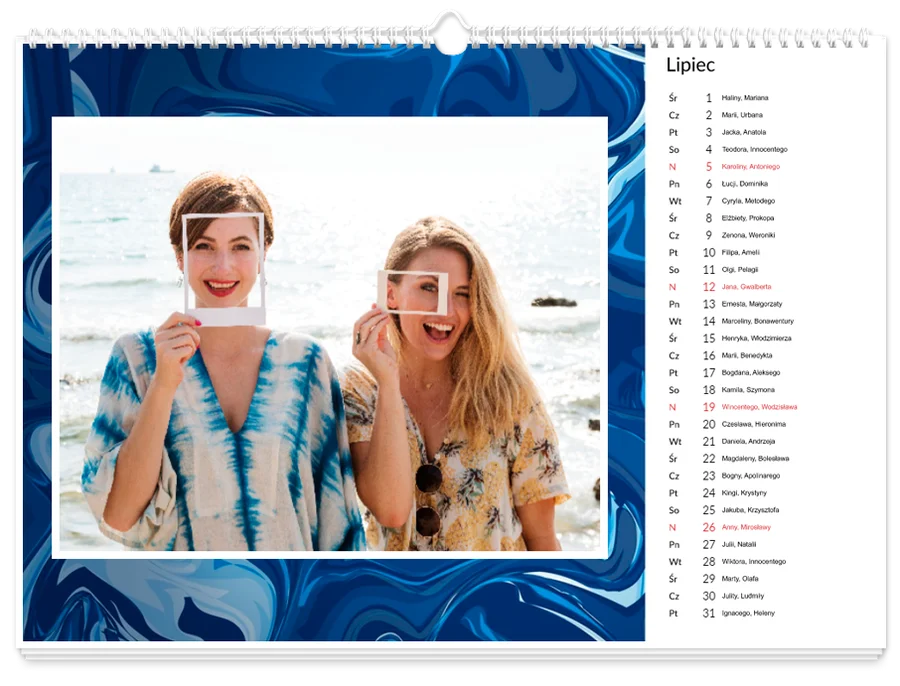This screenshot has width=900, height=686.
Task: Click the "Kamila, Szymona" entry
Action: pos(748,390)
